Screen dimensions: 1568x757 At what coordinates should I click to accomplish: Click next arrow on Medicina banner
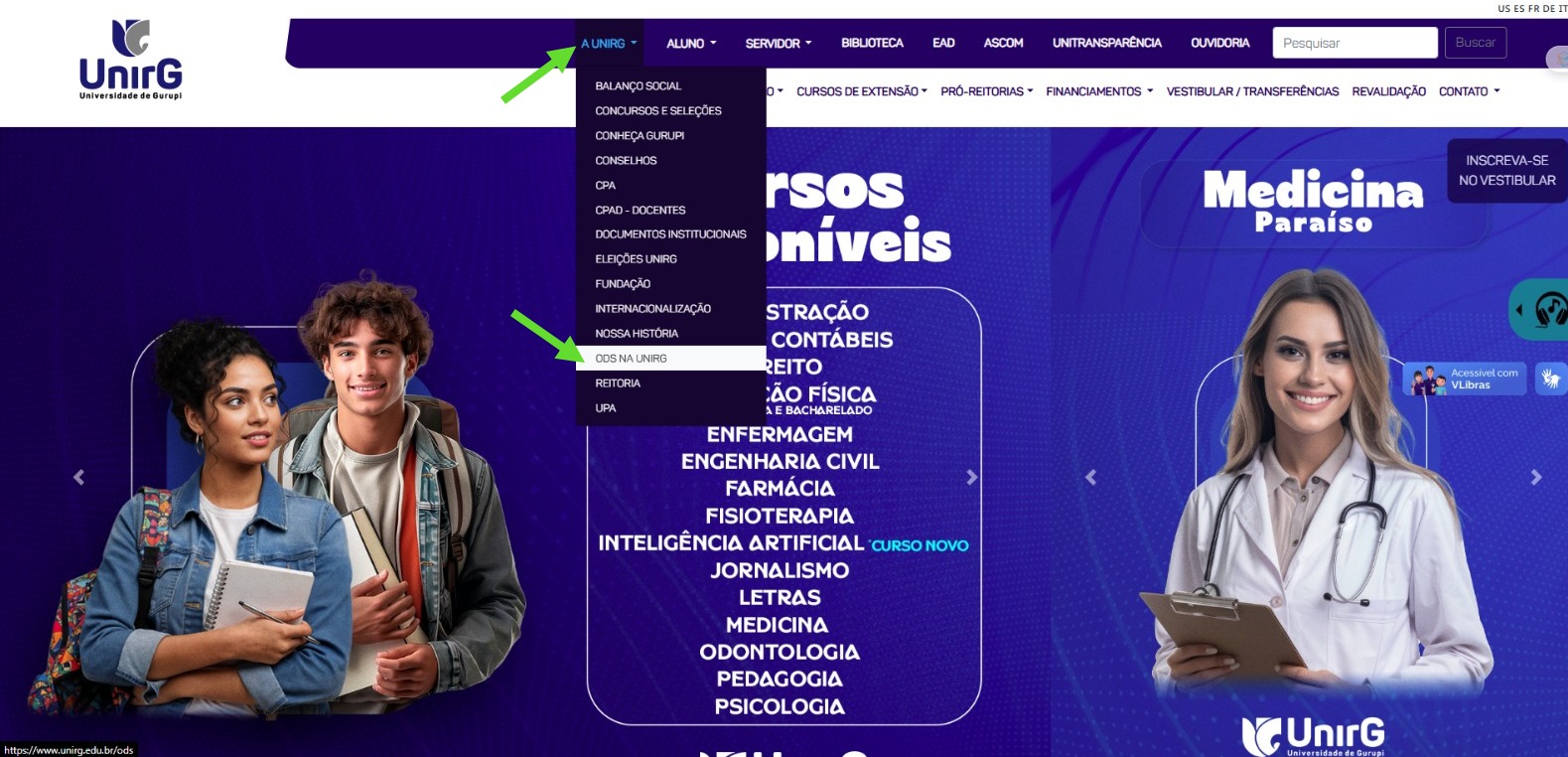(x=1536, y=477)
